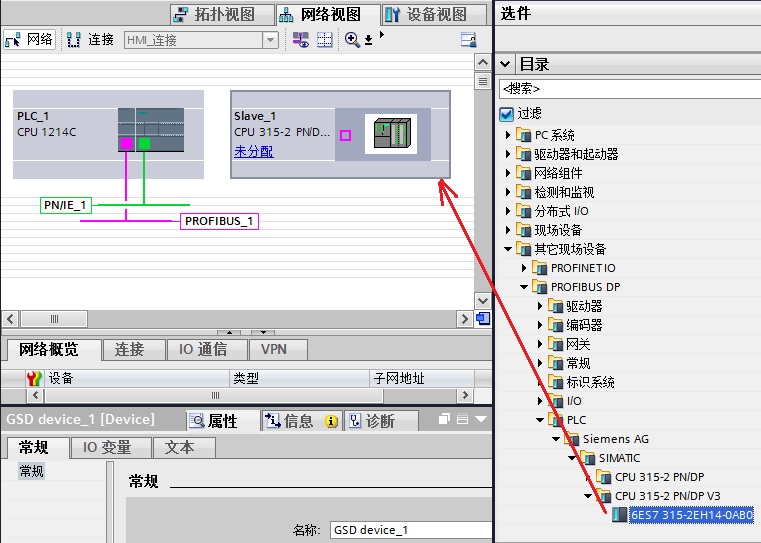761x543 pixels.
Task: Collapse the PROFIBUS DP catalog folder
Action: pos(524,287)
